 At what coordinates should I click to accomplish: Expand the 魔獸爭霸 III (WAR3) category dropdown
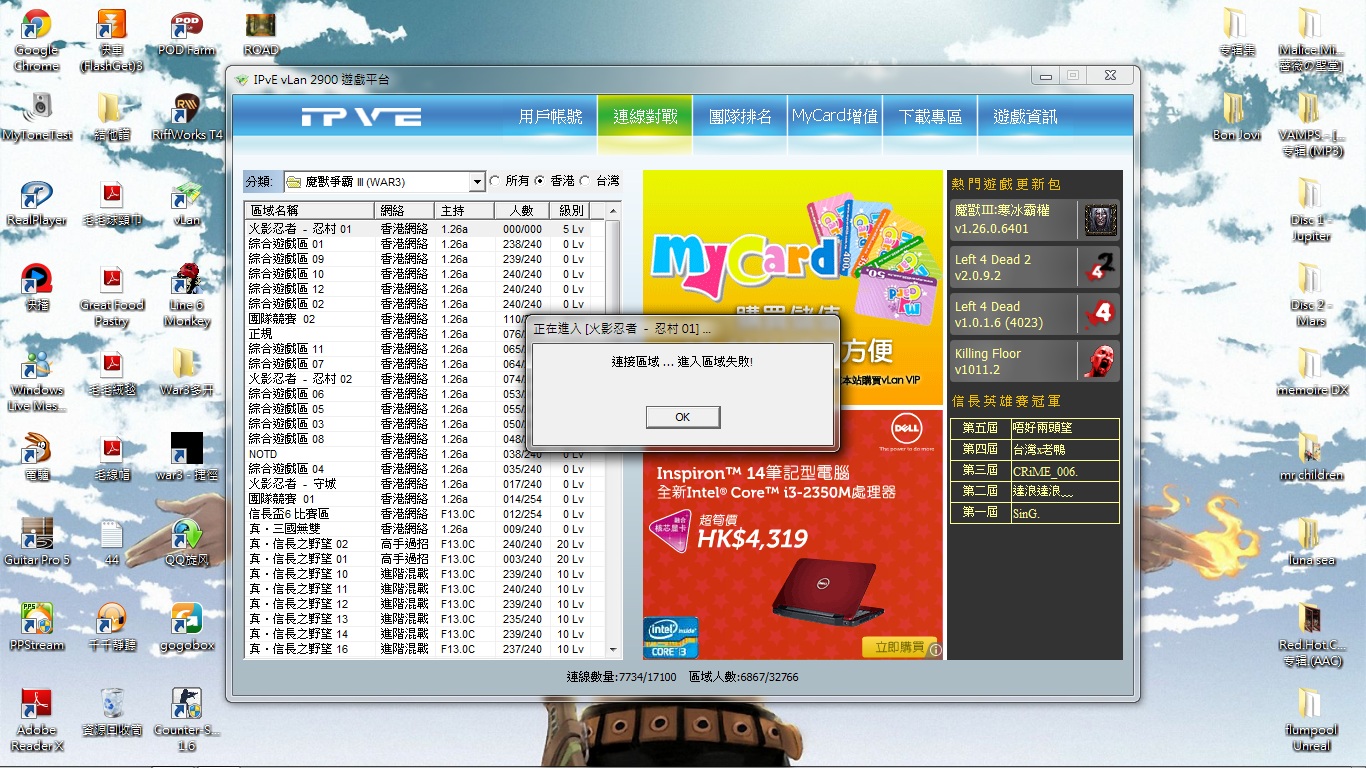(x=477, y=182)
